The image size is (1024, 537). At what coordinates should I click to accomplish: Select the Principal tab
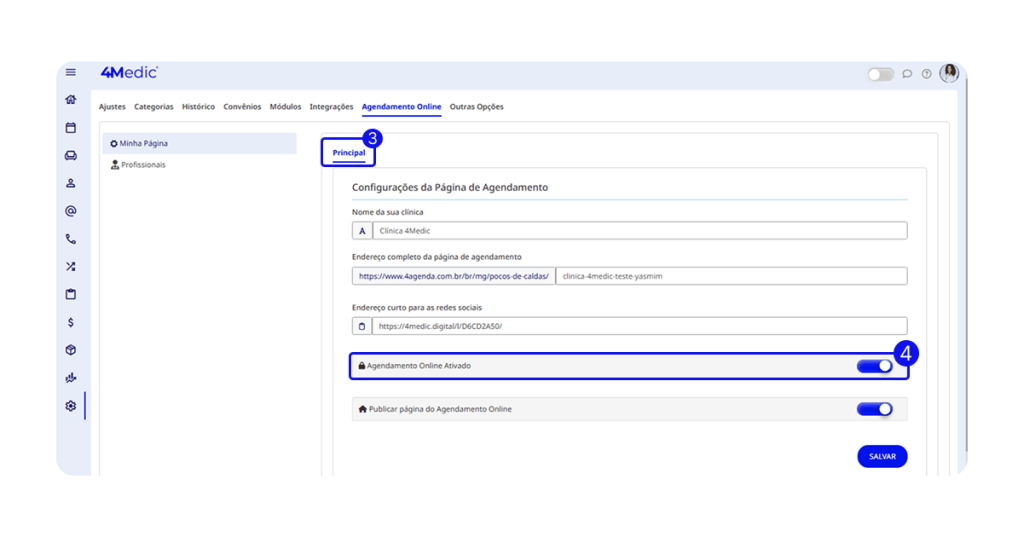[x=348, y=153]
